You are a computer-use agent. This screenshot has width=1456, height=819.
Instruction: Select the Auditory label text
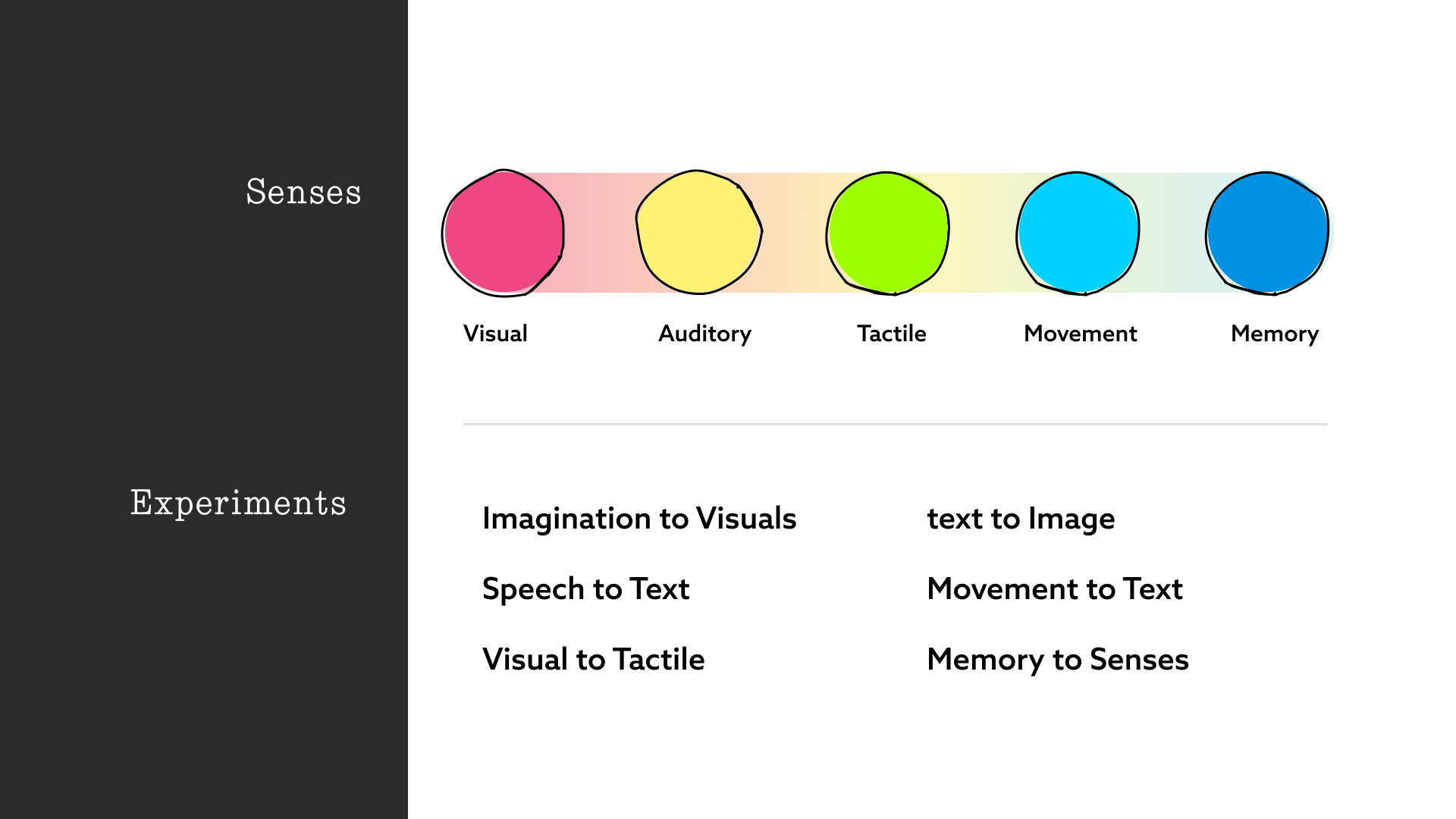pos(704,334)
